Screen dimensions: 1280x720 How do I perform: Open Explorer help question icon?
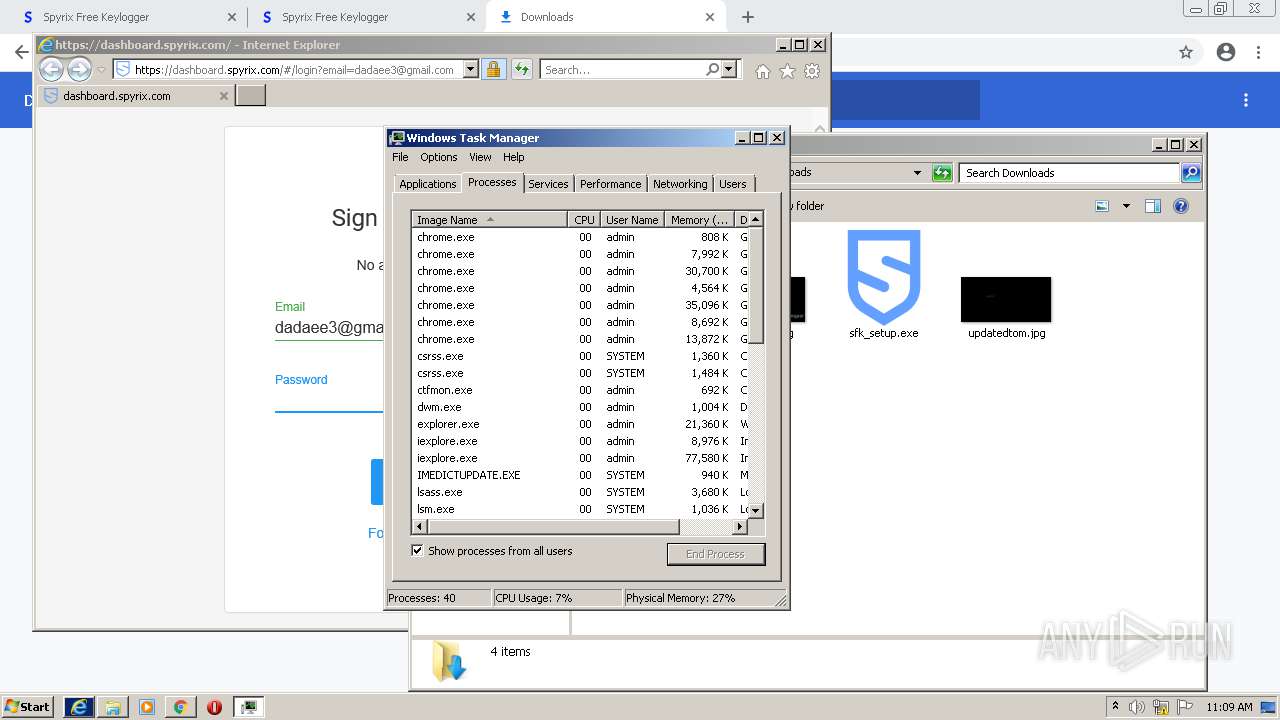click(1181, 206)
